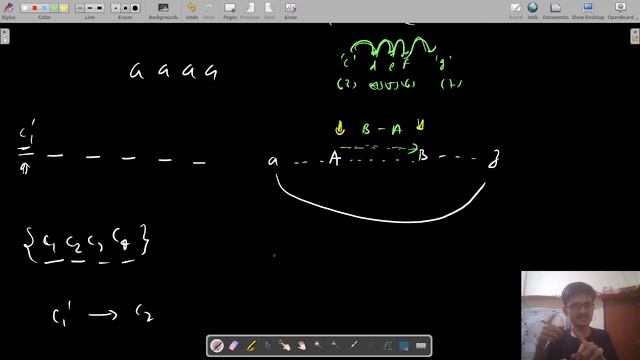Choose the thick line width
640x360 pixels.
pyautogui.click(x=99, y=8)
